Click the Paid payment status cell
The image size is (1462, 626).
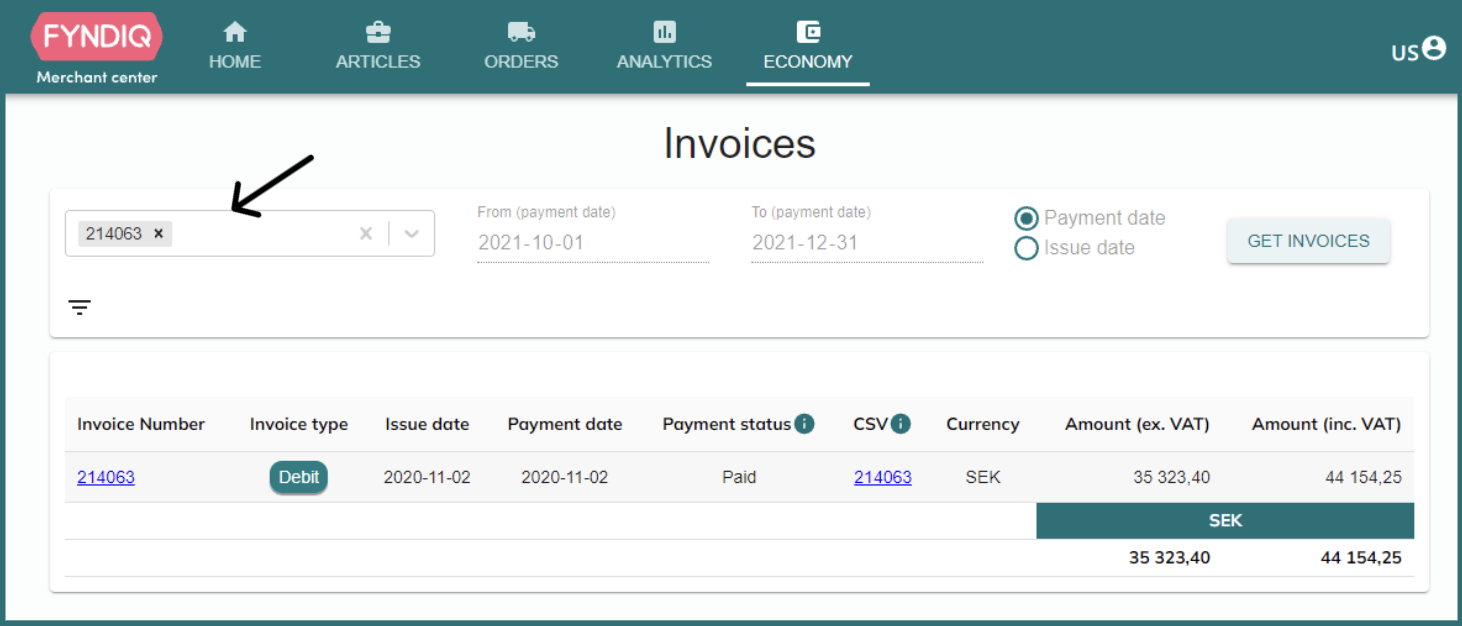click(x=739, y=477)
